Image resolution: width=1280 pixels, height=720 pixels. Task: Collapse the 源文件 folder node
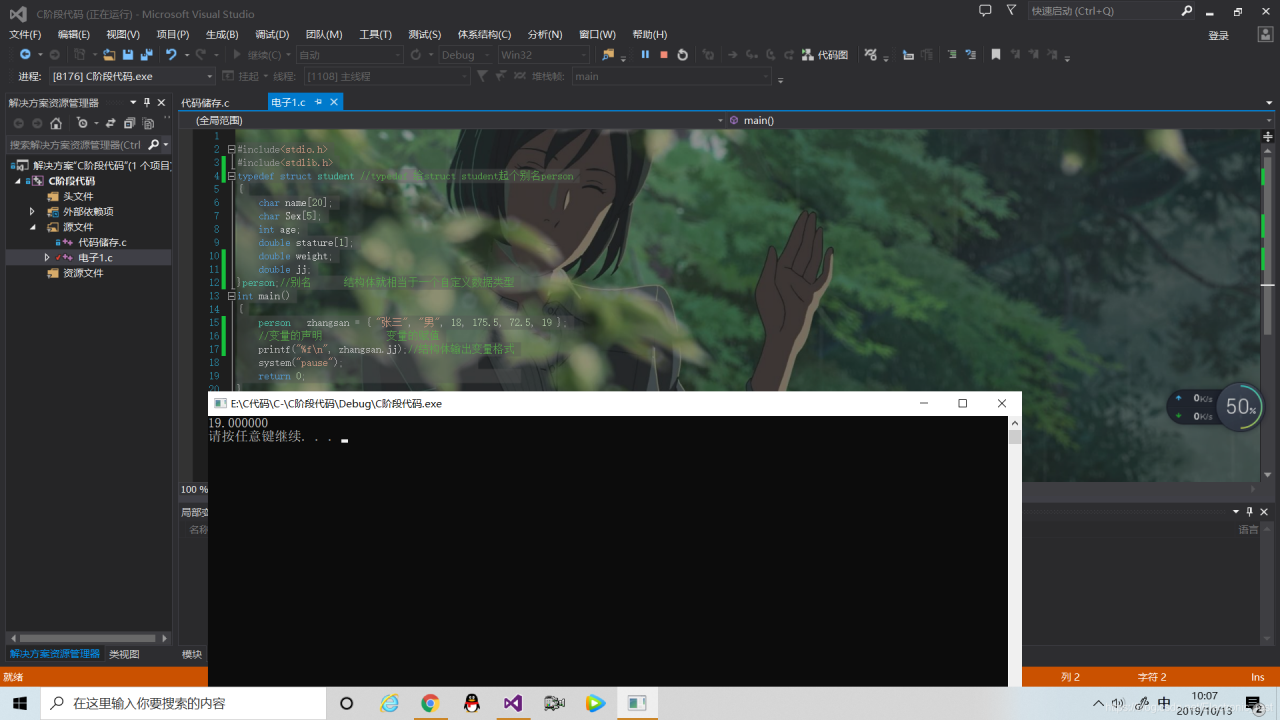[32, 227]
